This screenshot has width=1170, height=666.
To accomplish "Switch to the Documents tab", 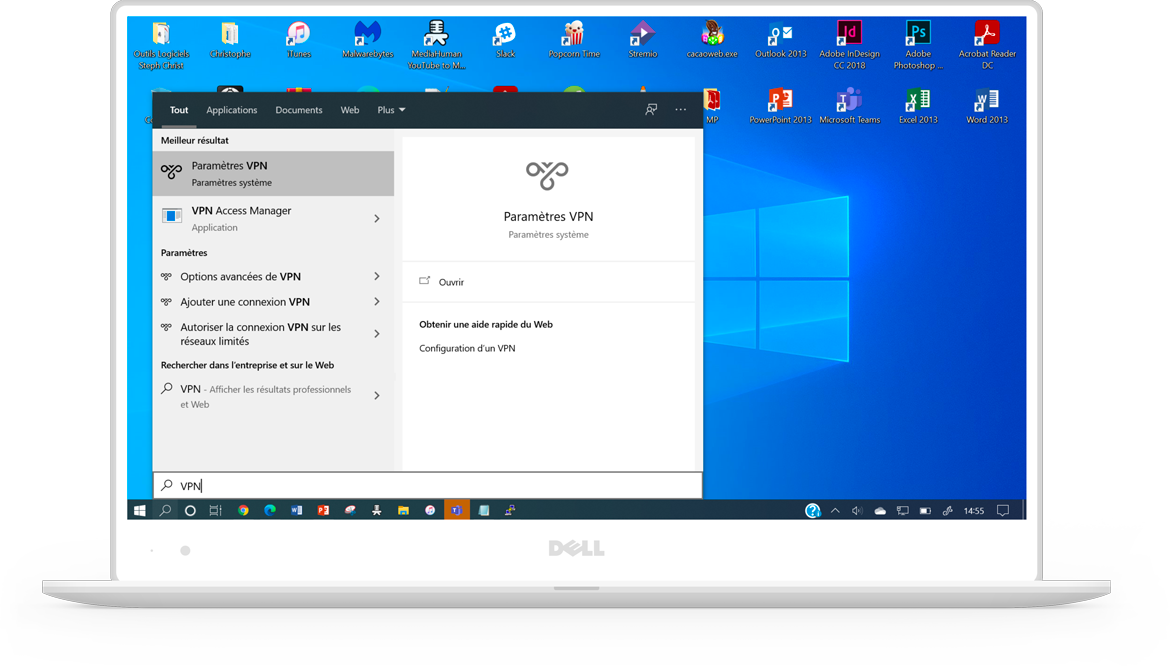I will pos(299,110).
